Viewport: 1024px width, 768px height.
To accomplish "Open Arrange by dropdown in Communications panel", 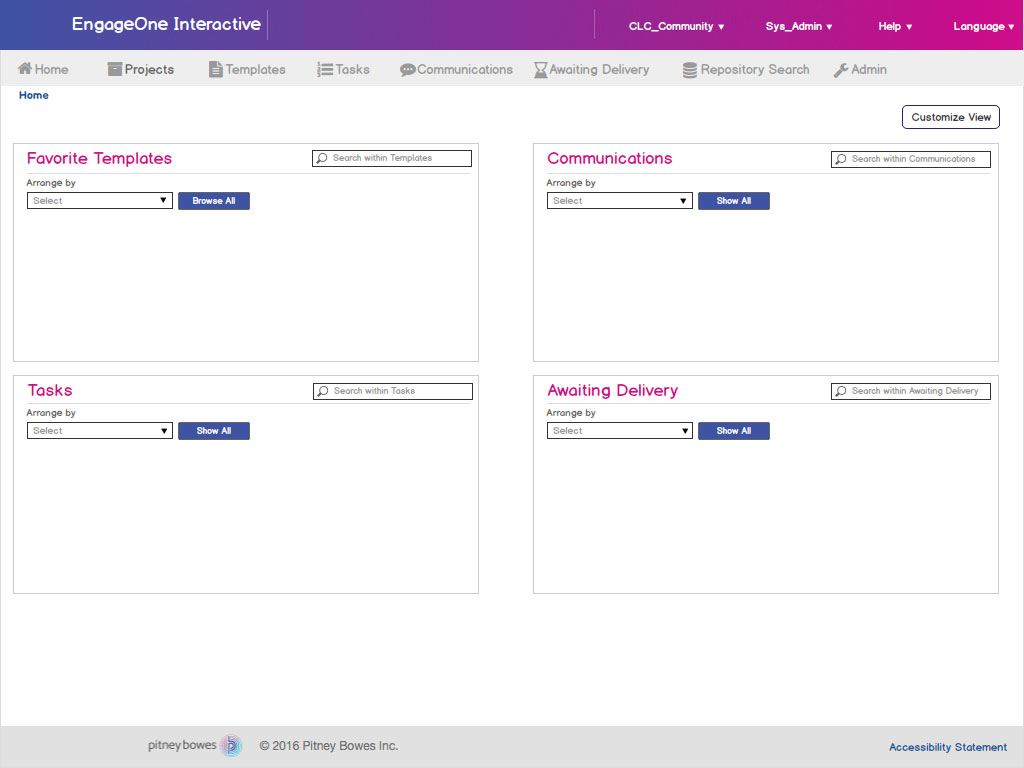I will coord(619,201).
